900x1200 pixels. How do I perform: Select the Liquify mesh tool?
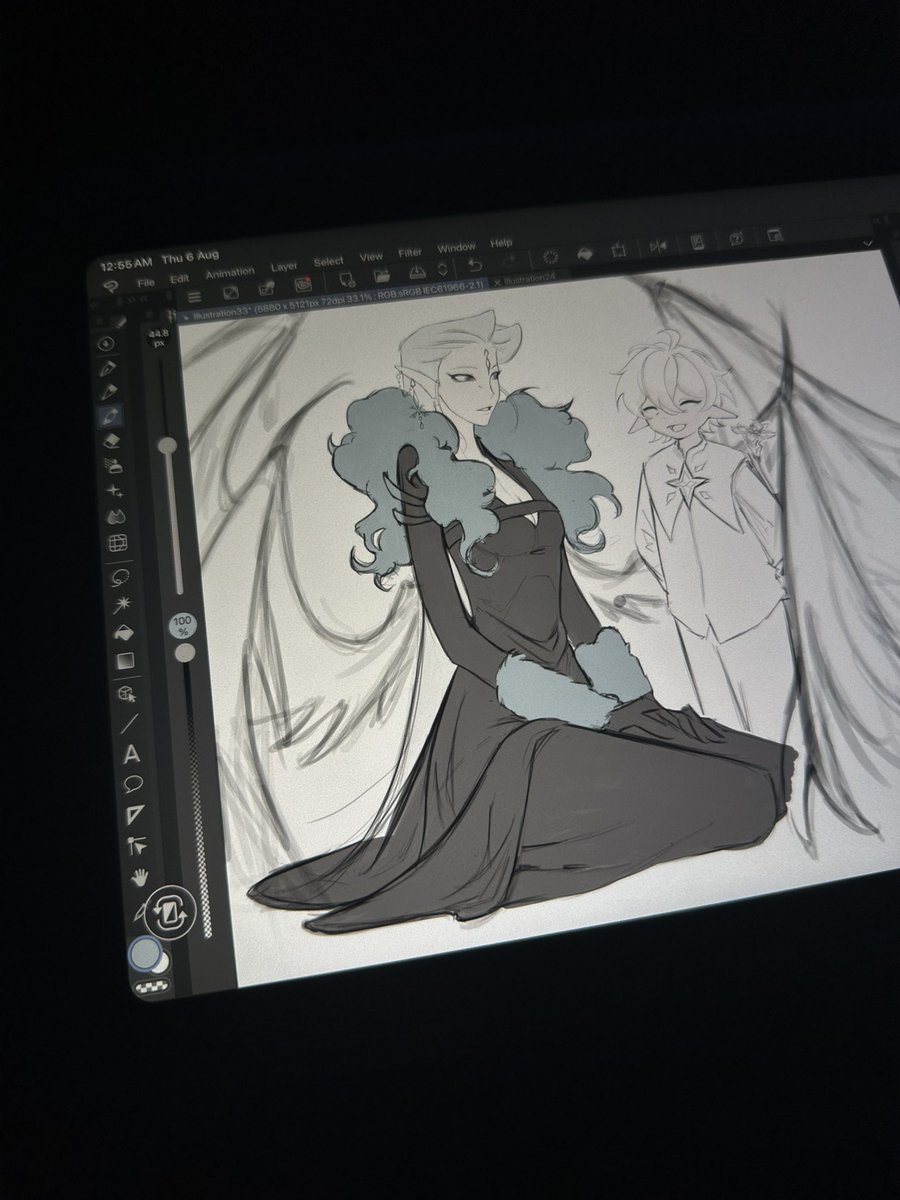point(118,543)
